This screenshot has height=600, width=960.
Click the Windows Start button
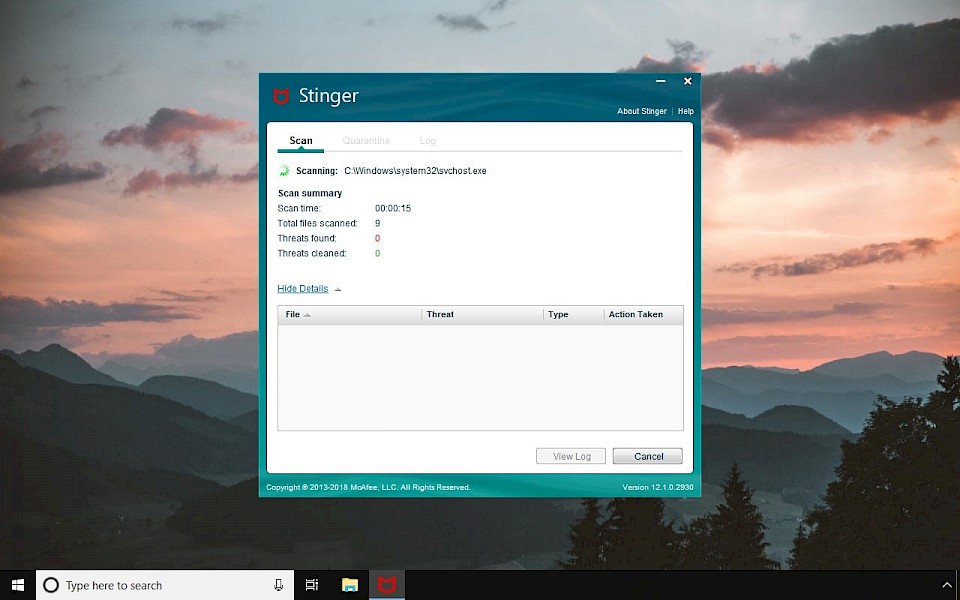pos(18,585)
